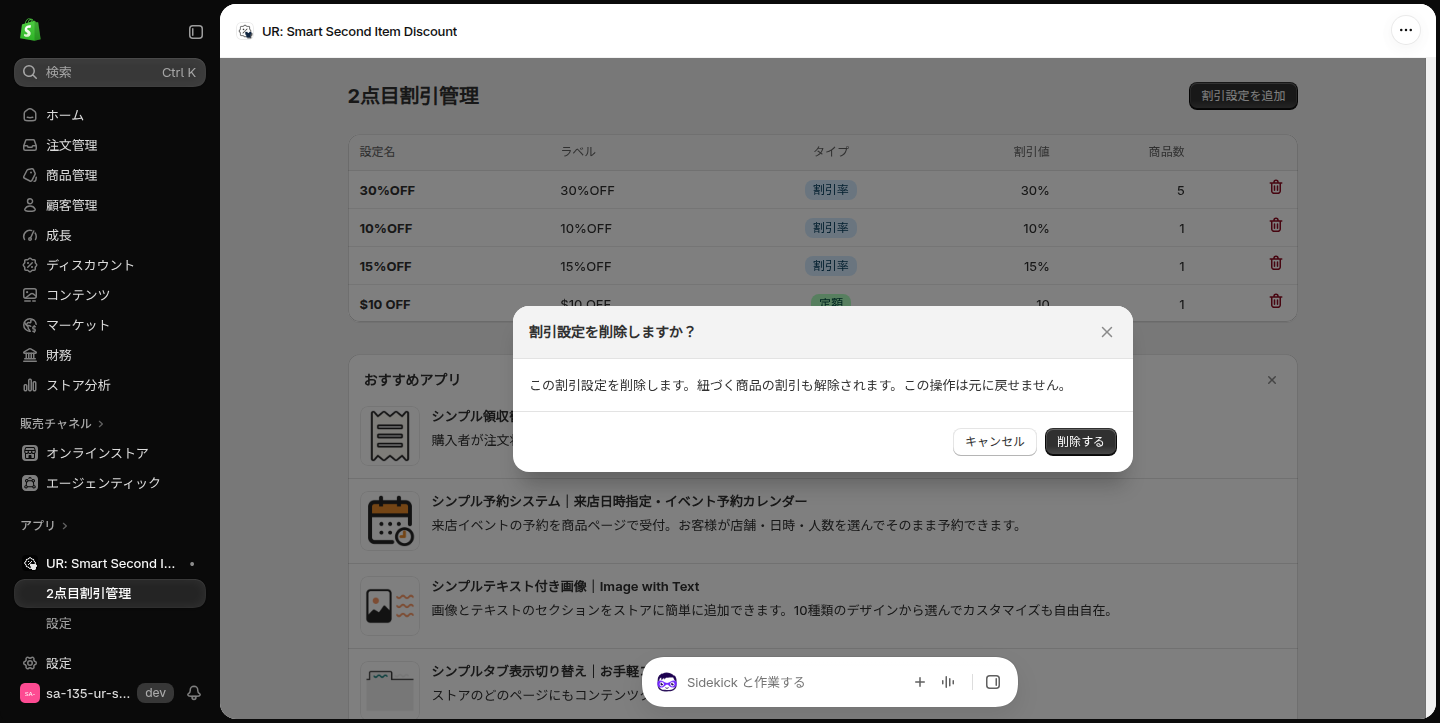Collapse the sidebar with the panel icon
1440x723 pixels.
(x=196, y=32)
